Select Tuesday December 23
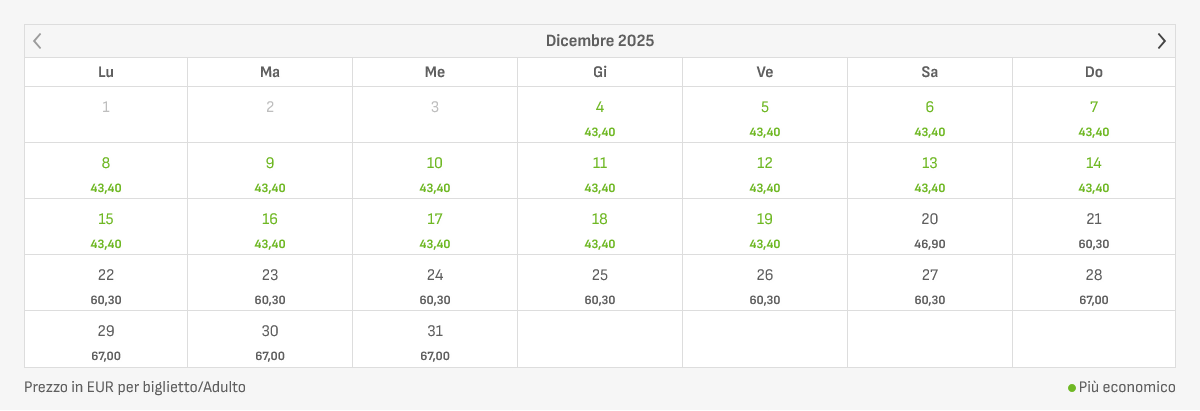1200x411 pixels. [270, 283]
